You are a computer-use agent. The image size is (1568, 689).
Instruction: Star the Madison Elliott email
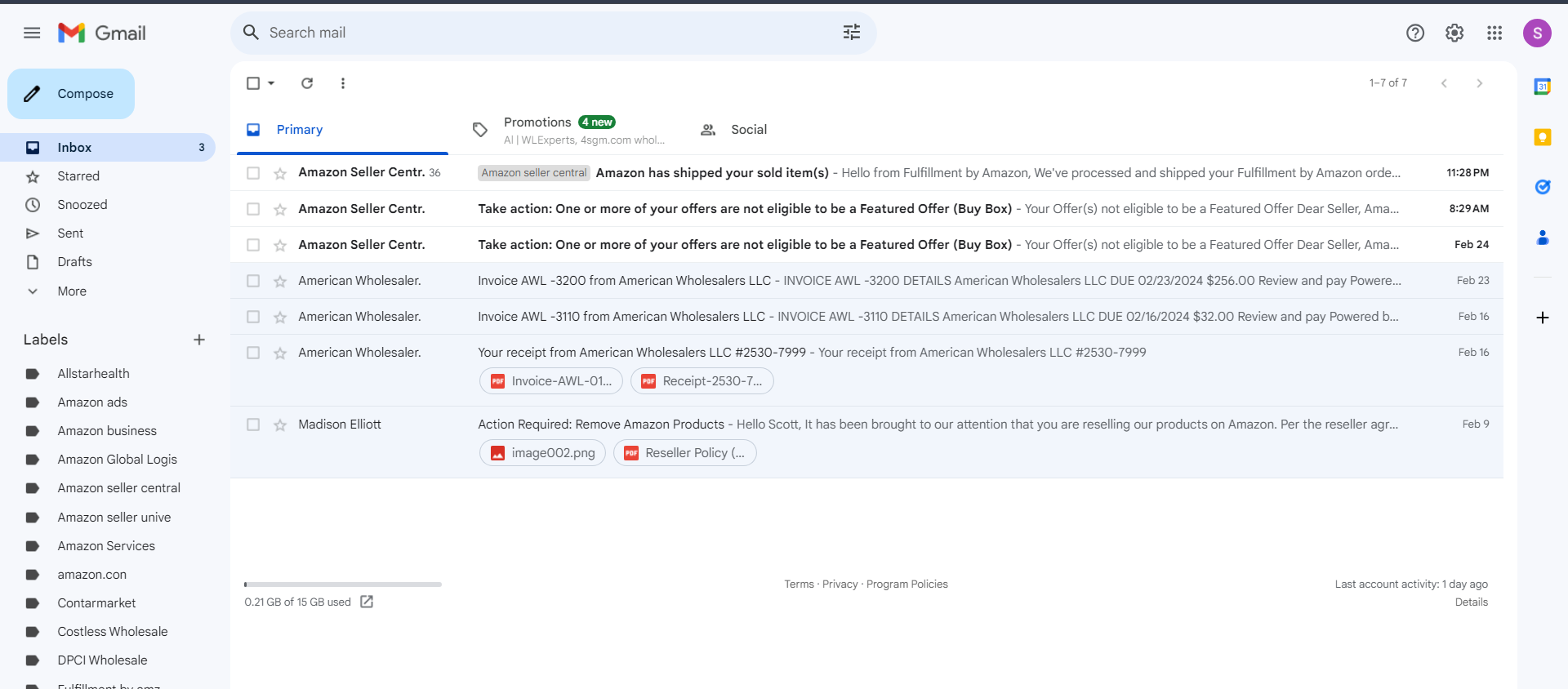280,425
